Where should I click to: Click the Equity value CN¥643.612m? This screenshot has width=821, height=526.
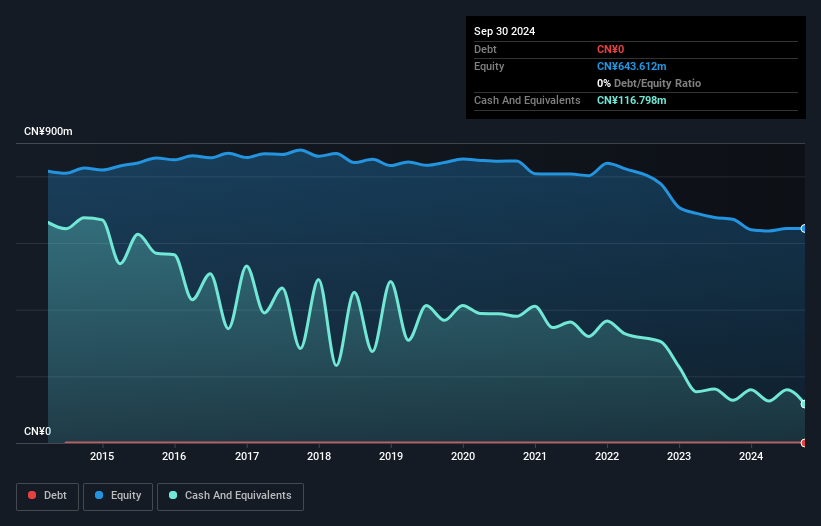click(631, 66)
